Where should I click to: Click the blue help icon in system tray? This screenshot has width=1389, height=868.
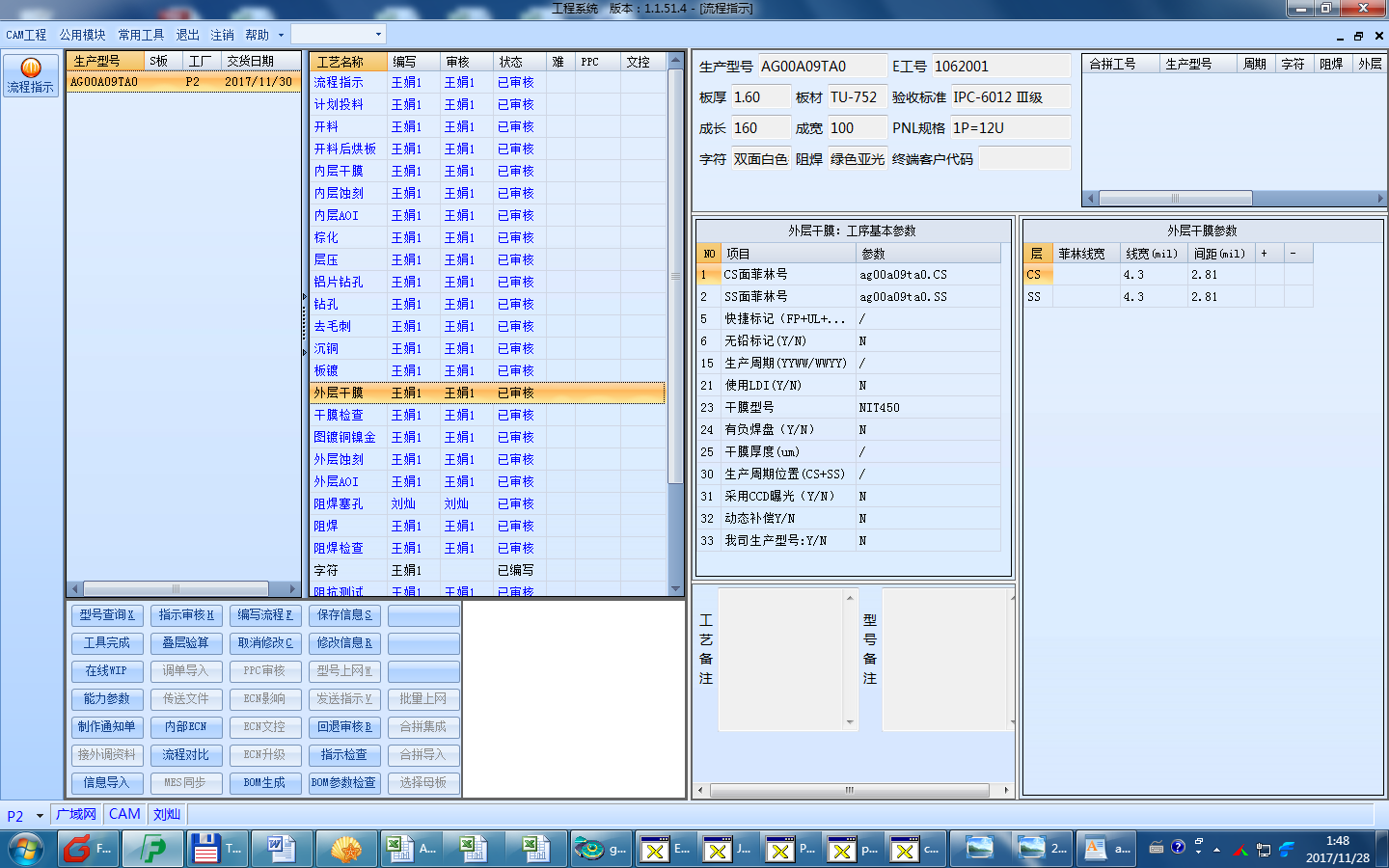coord(1178,847)
